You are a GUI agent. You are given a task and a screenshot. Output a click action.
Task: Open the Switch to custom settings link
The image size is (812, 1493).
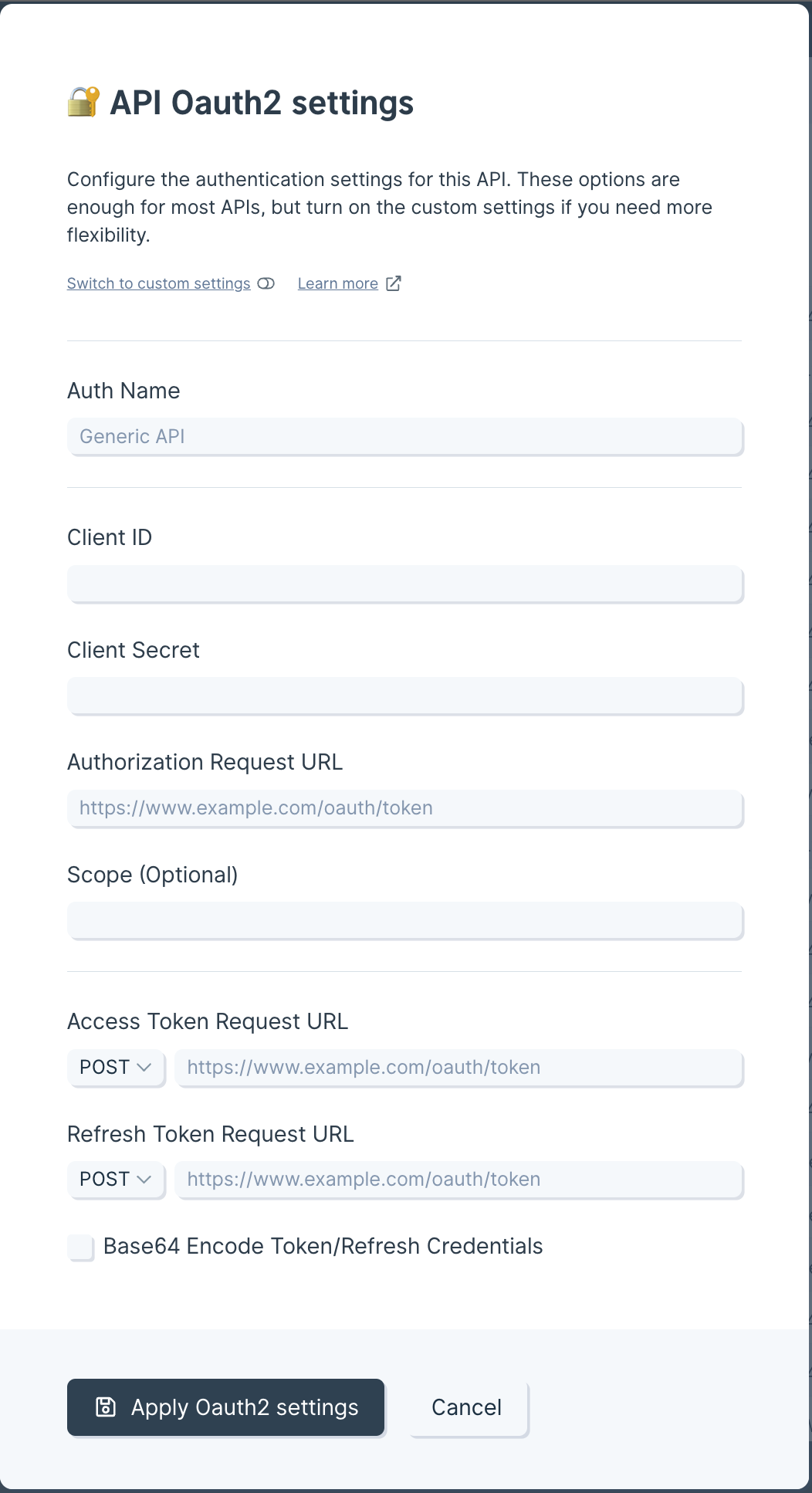pos(159,283)
